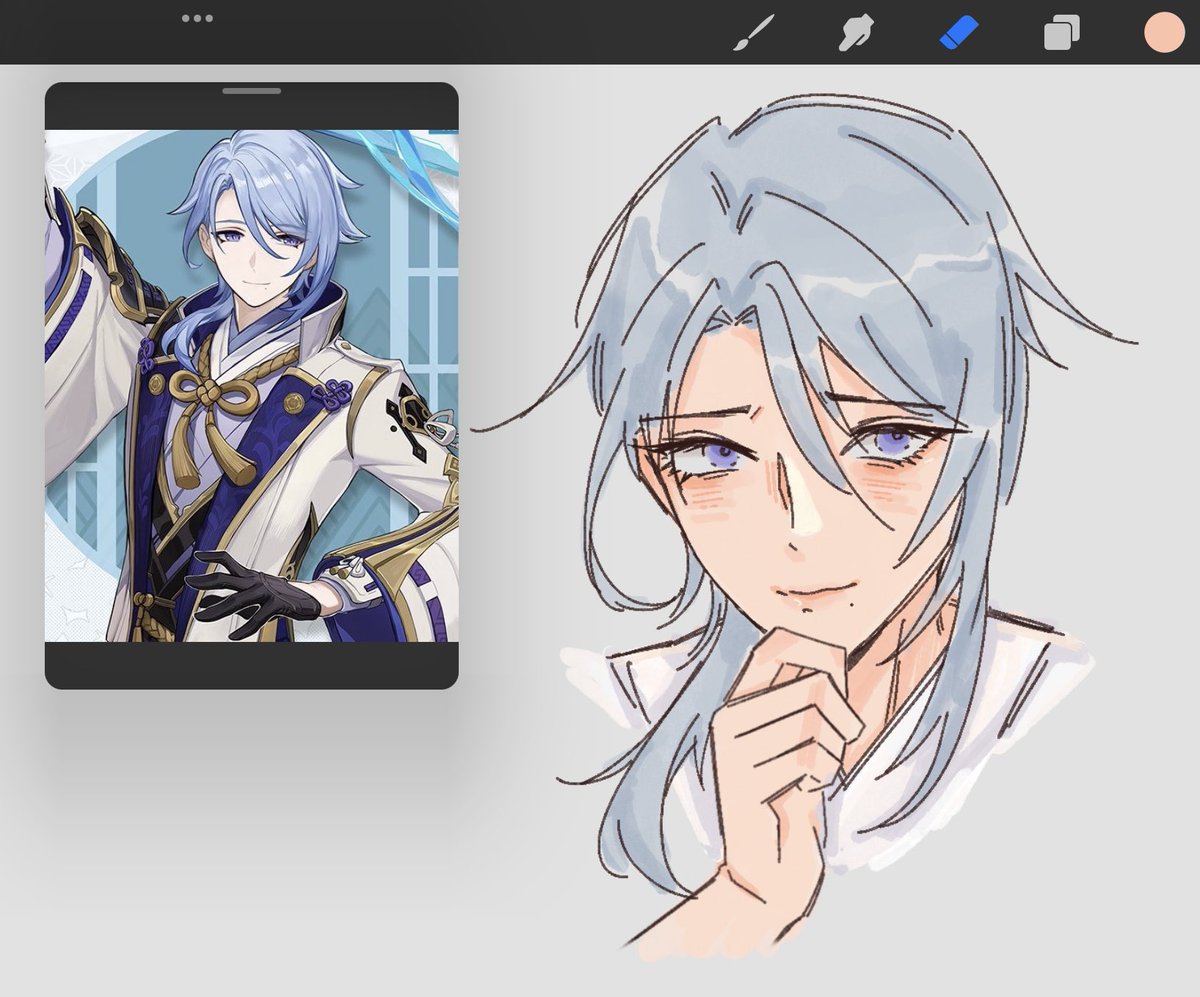Open the three-dot options menu
Screen dimensions: 1200x997
click(x=197, y=18)
